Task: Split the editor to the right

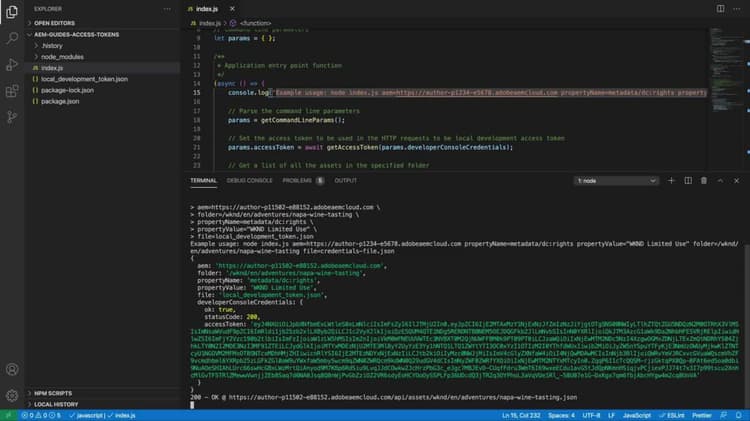Action: coord(720,9)
